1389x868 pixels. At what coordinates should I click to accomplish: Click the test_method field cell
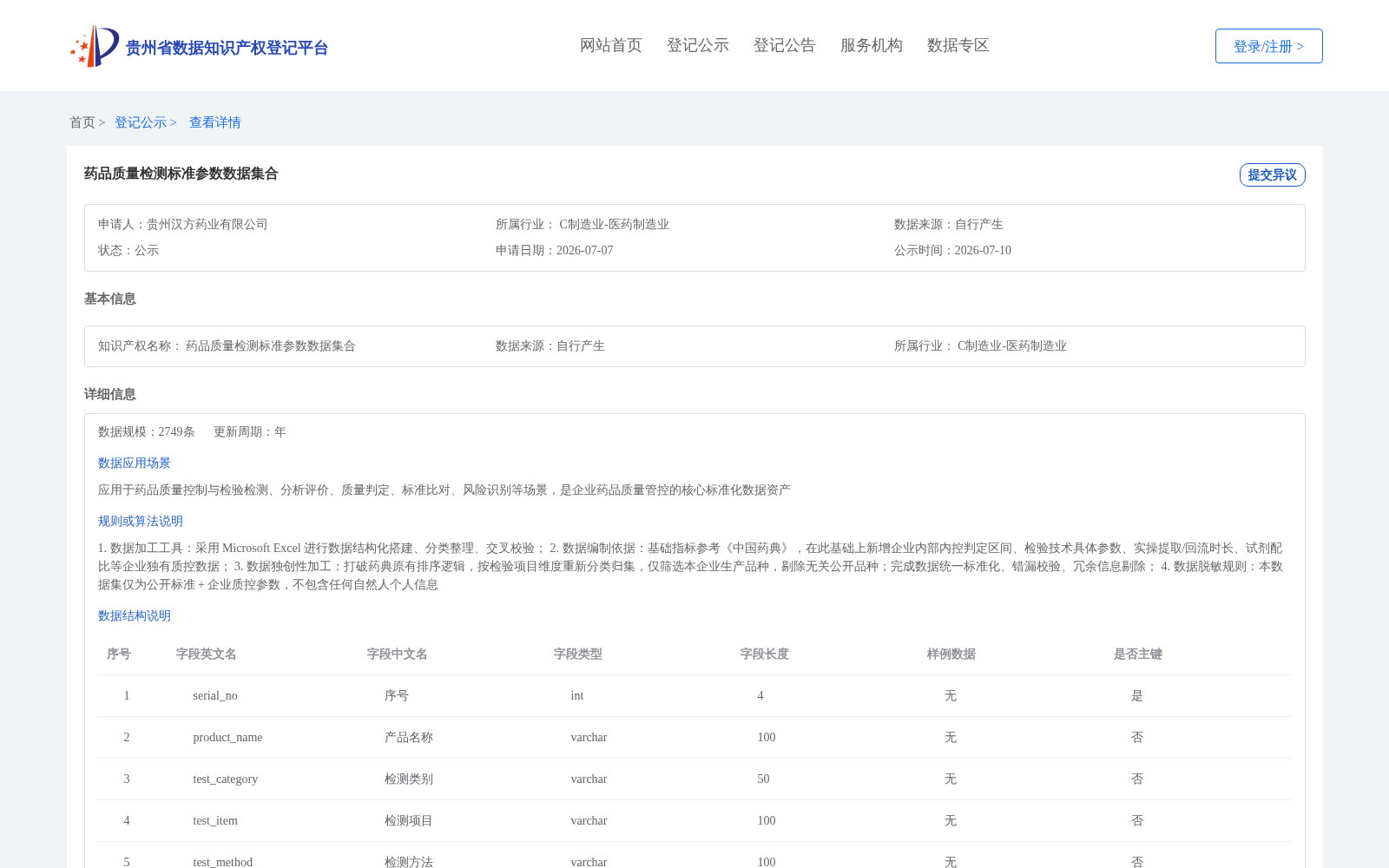(223, 862)
